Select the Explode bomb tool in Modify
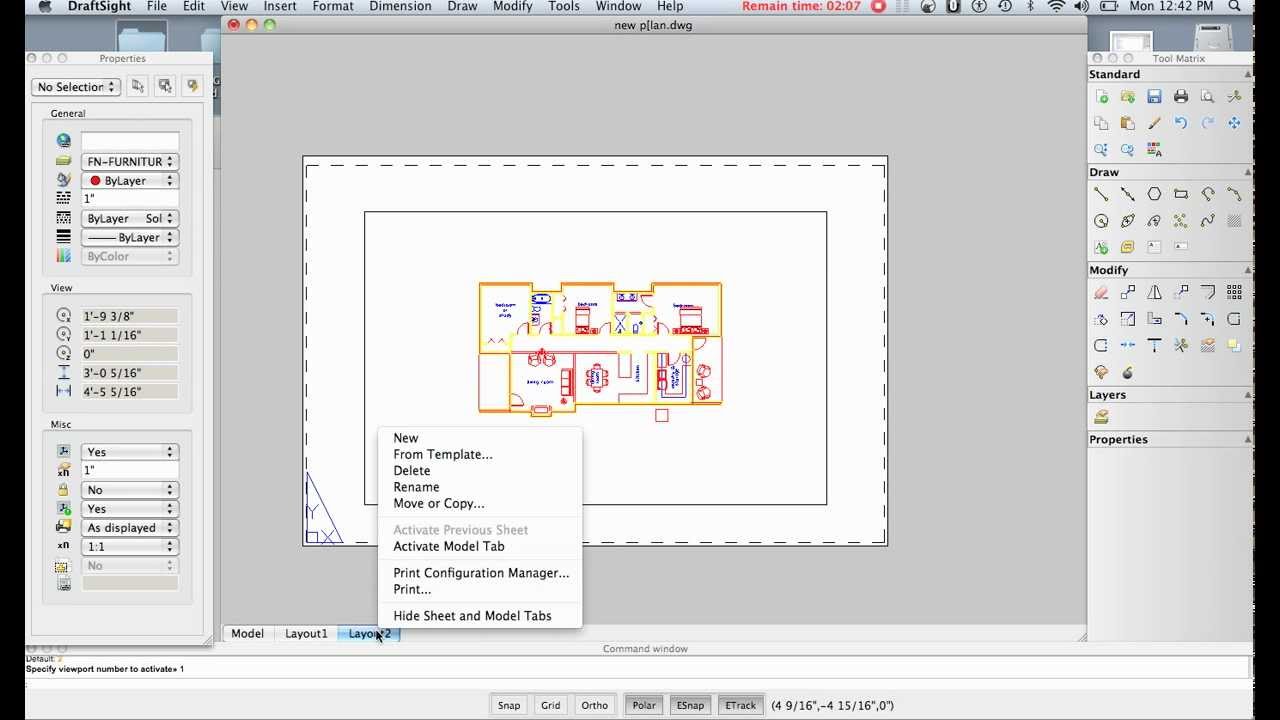This screenshot has height=720, width=1280. 1128,372
